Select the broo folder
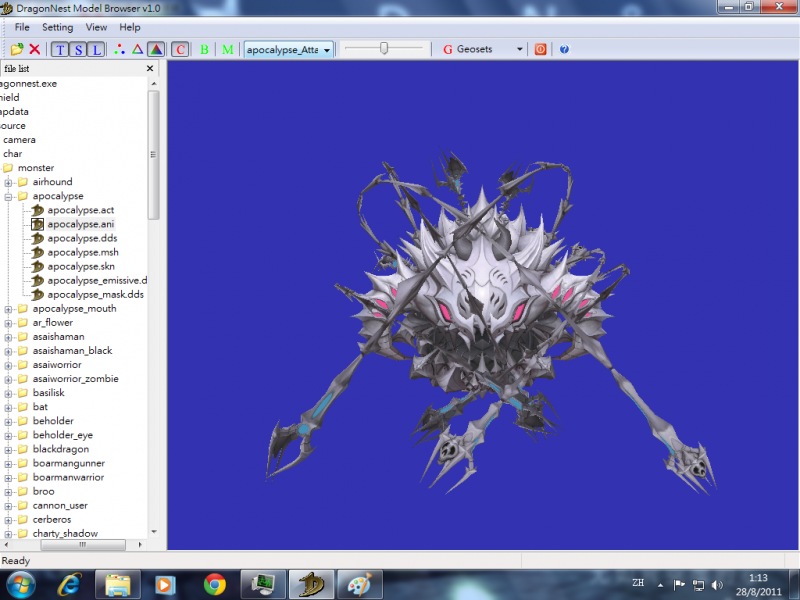This screenshot has height=600, width=800. pyautogui.click(x=43, y=491)
